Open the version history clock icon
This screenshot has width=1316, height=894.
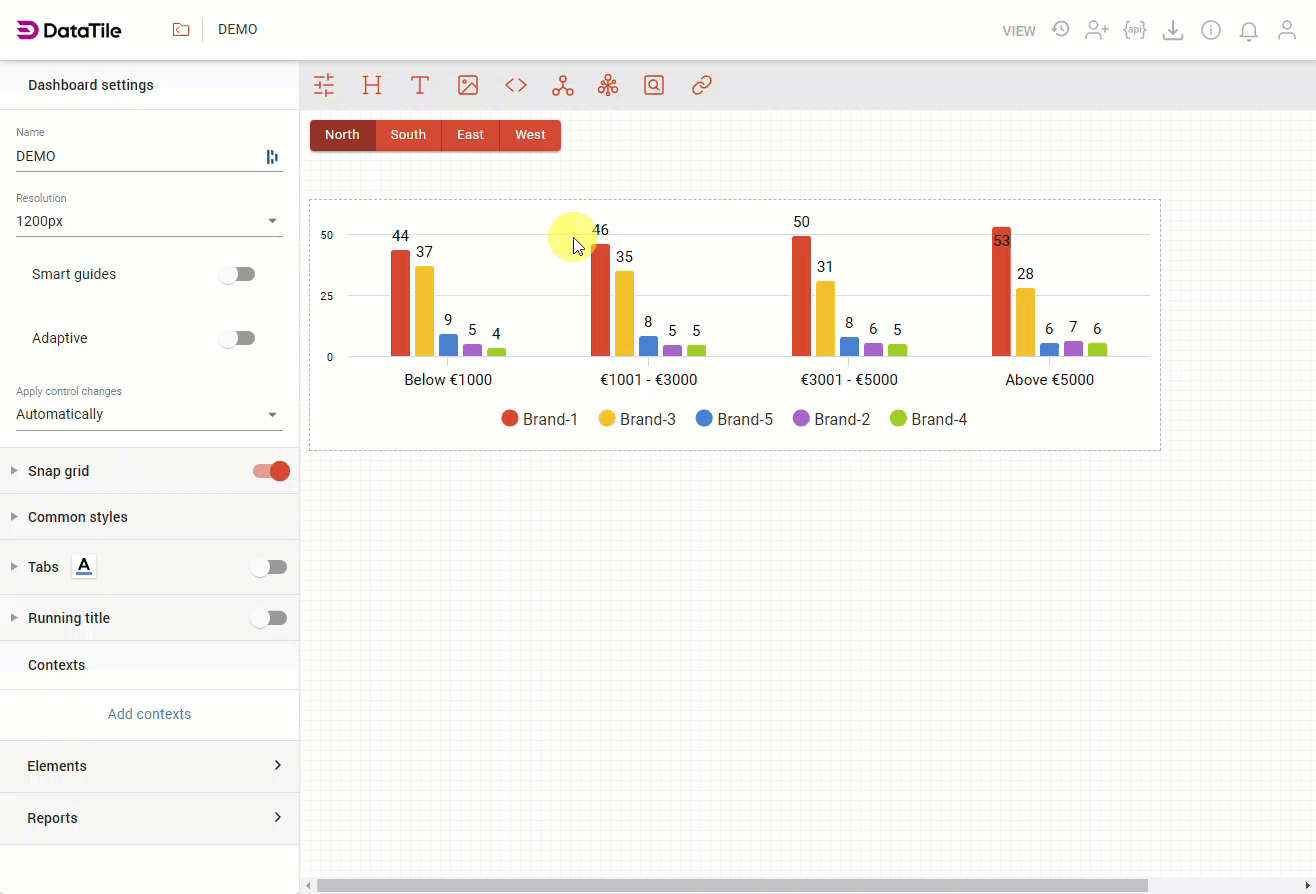(1061, 30)
